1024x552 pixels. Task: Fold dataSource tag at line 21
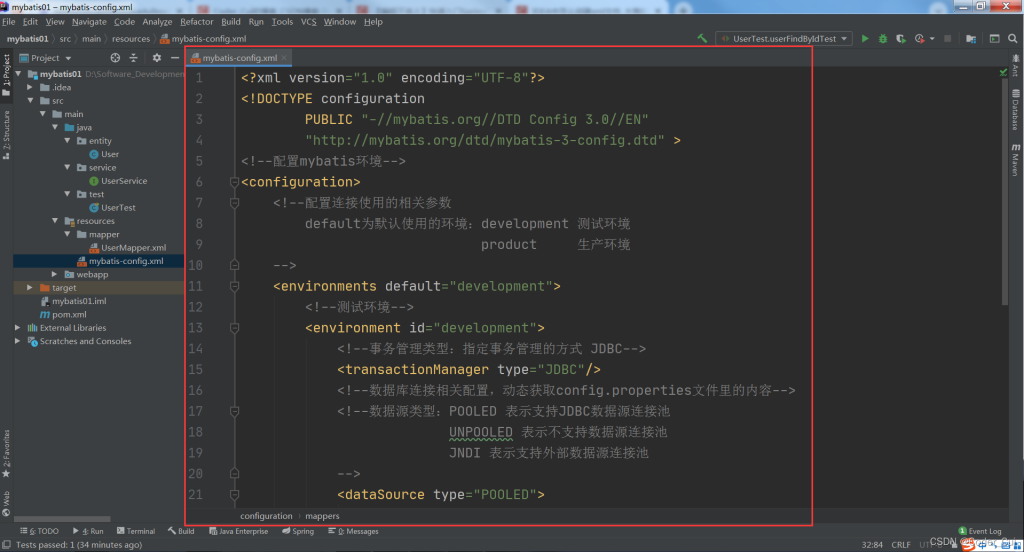point(234,495)
